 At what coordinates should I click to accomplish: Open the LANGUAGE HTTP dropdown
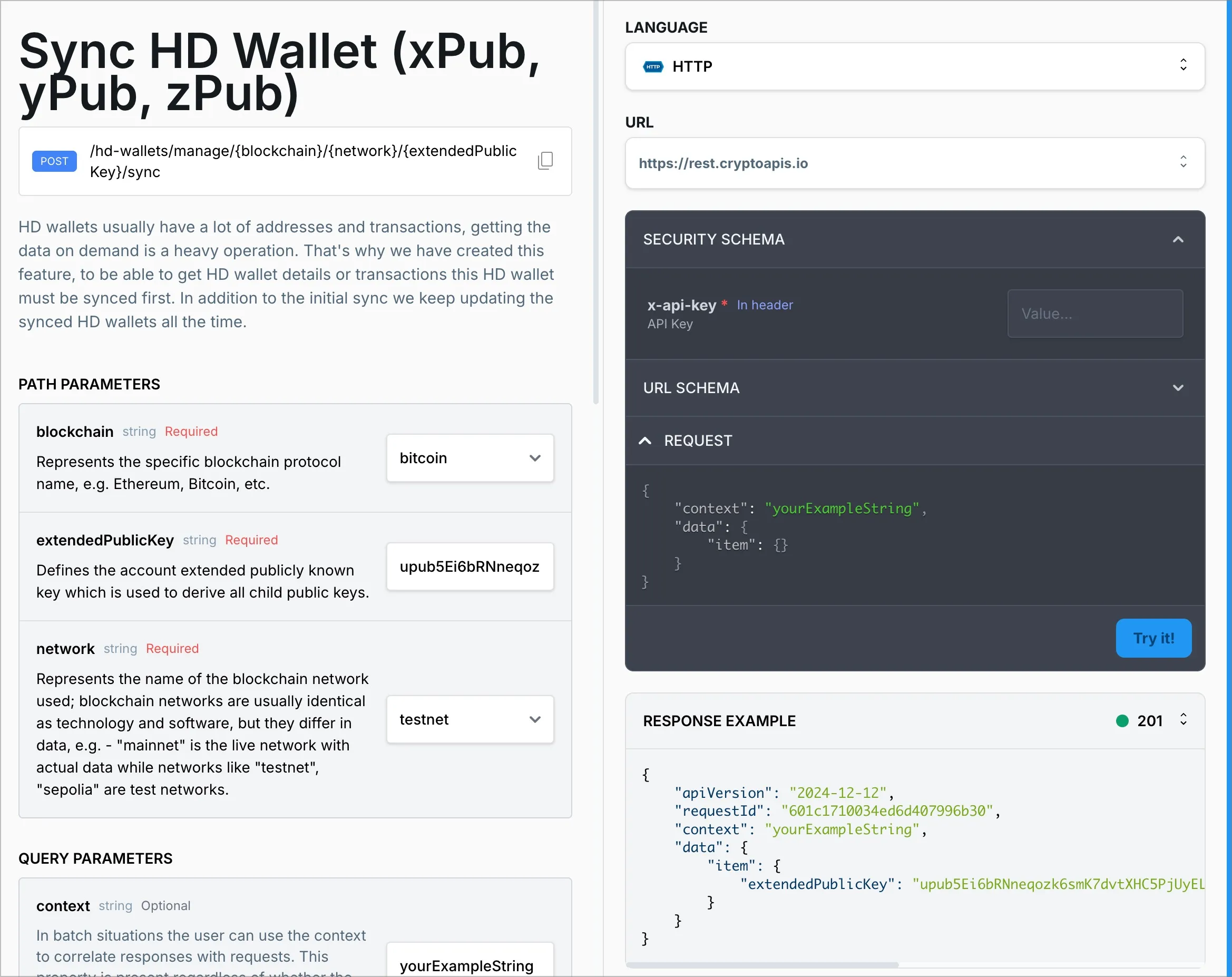[x=914, y=66]
